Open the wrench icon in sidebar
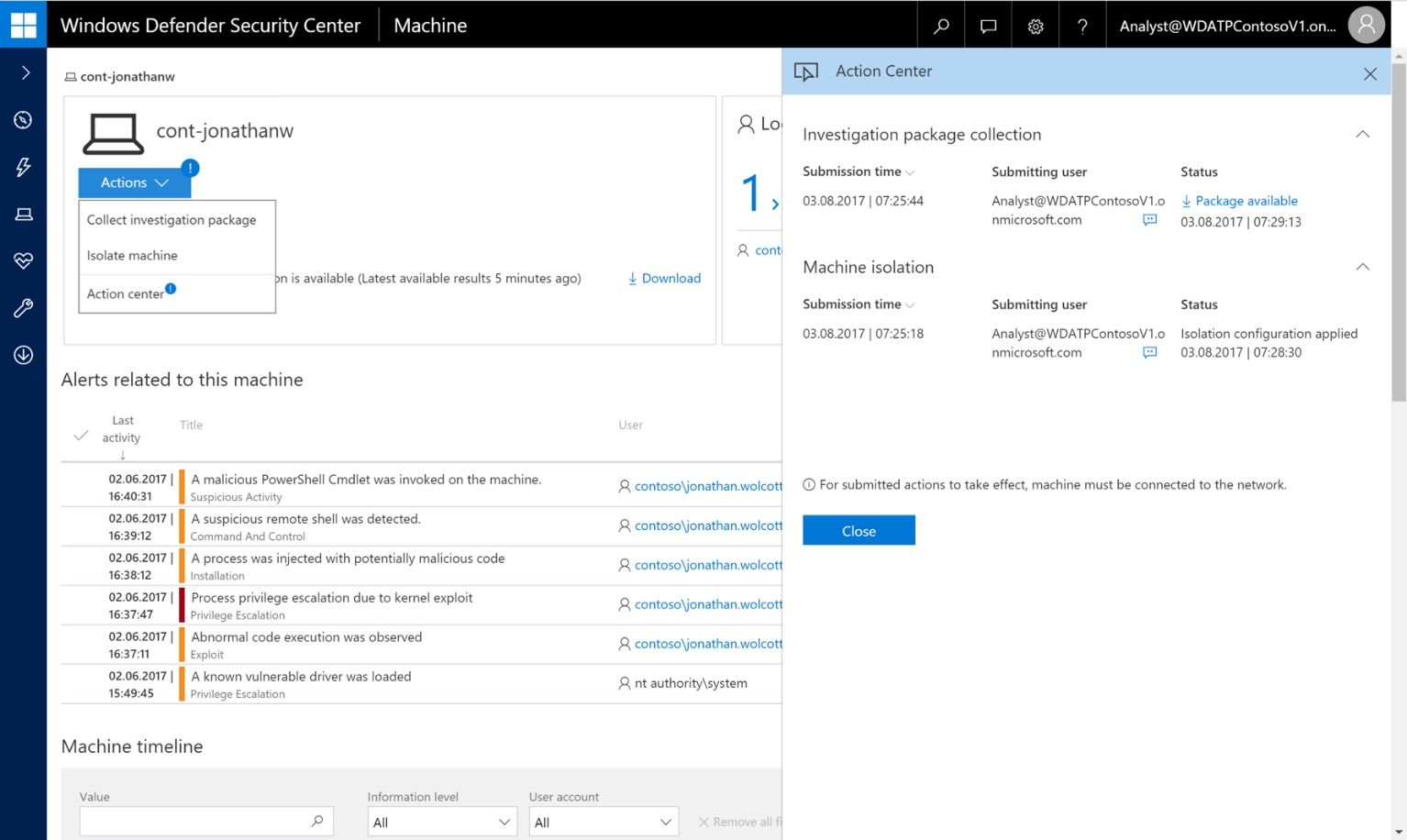Image resolution: width=1407 pixels, height=840 pixels. tap(23, 308)
